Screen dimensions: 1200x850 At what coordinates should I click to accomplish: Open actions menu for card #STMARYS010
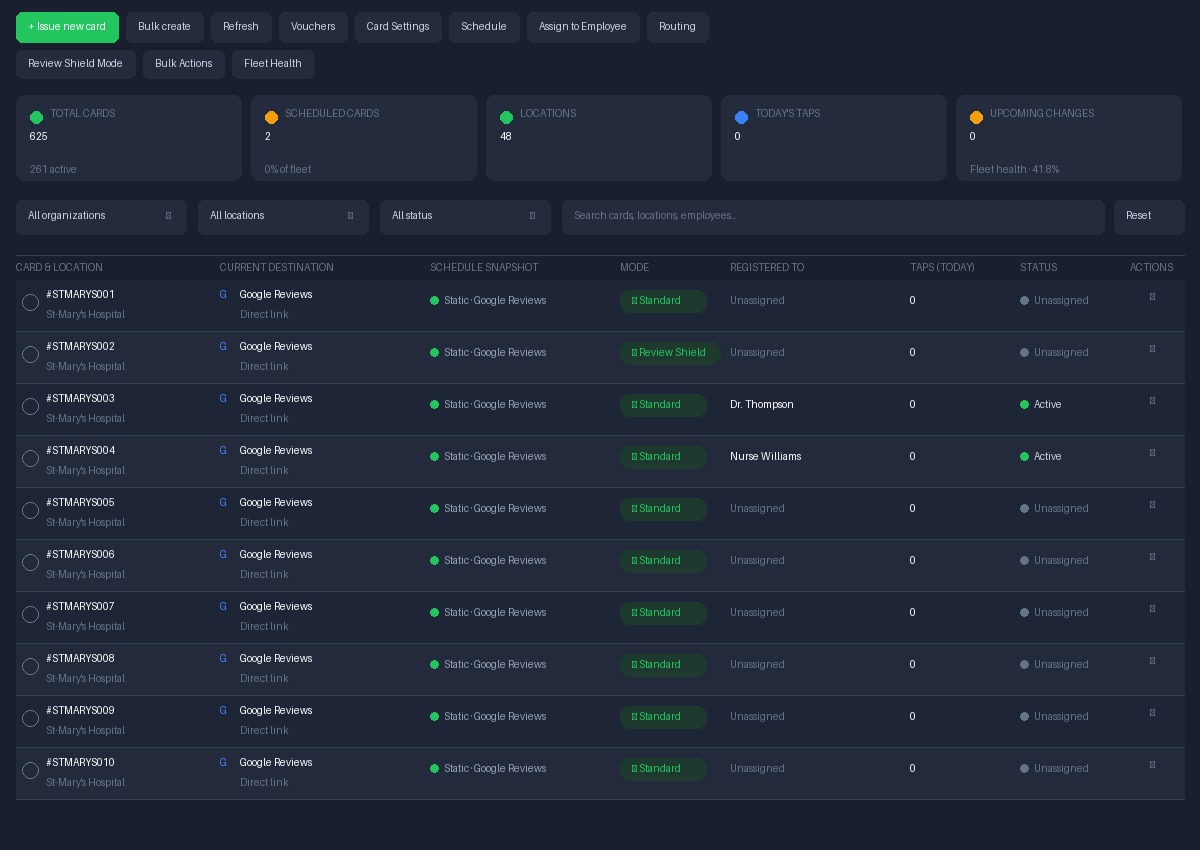(1152, 765)
